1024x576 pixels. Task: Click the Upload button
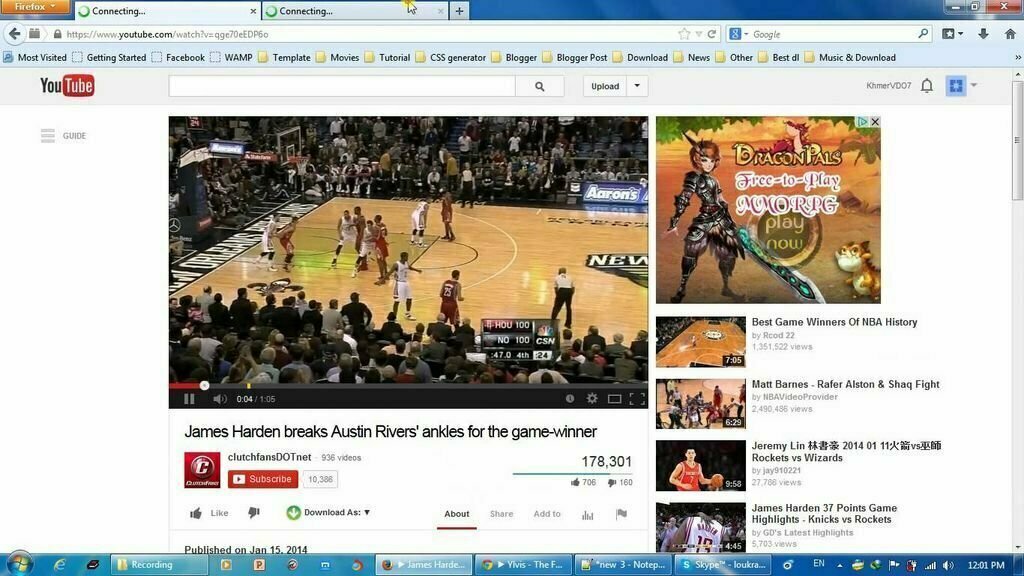pyautogui.click(x=605, y=86)
